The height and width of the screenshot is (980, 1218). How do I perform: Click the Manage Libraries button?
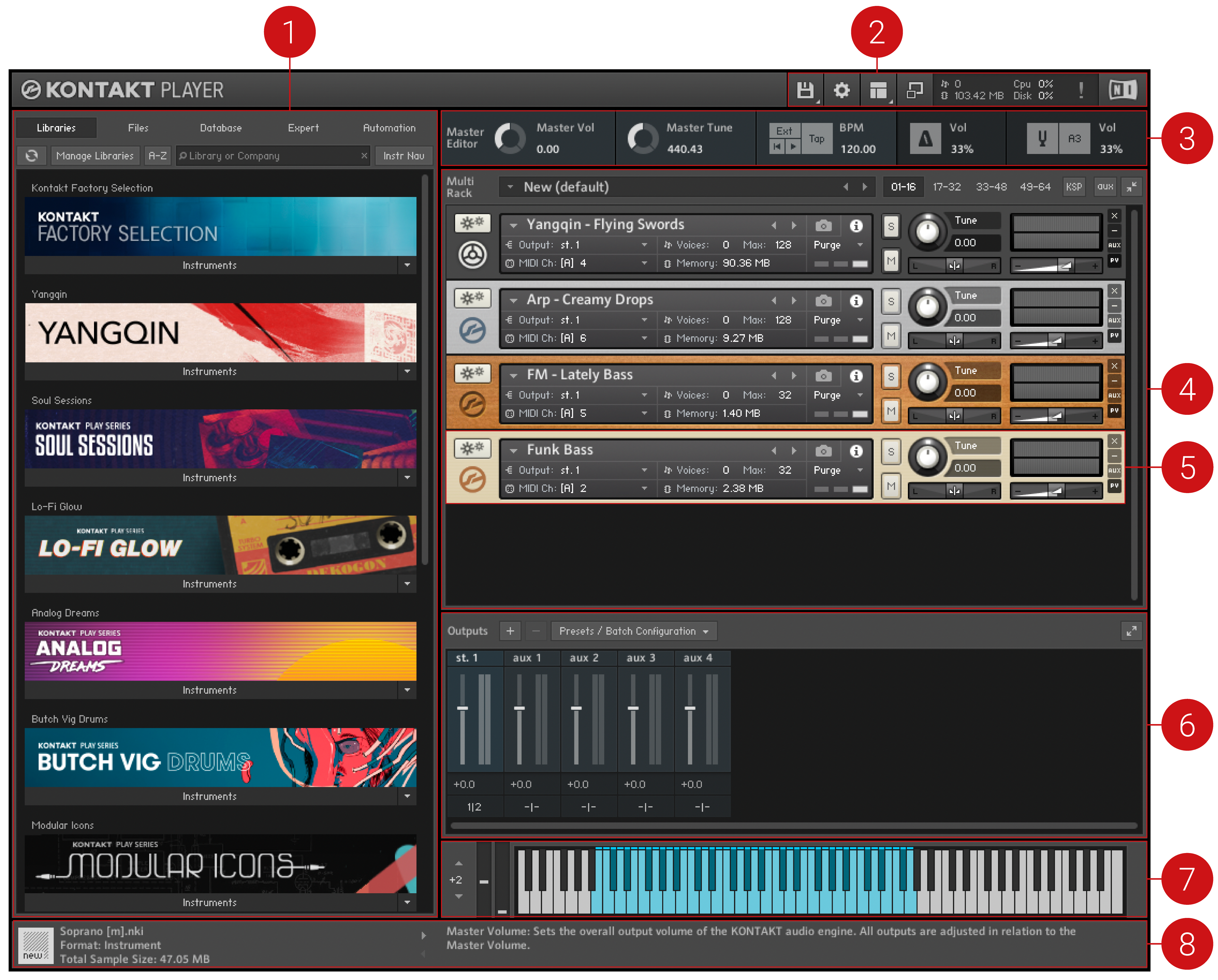tap(95, 156)
